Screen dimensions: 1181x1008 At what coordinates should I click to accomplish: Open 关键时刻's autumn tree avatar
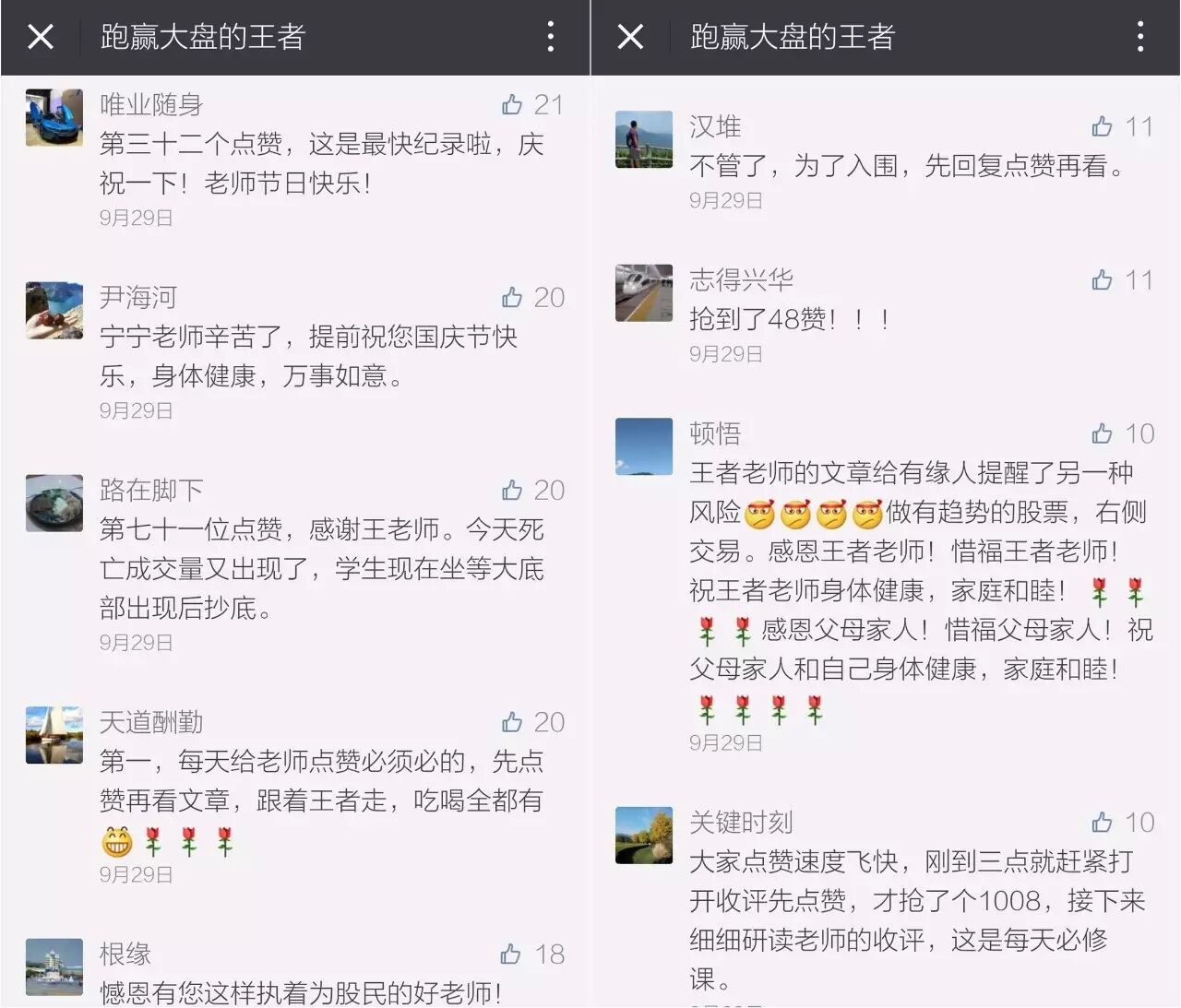pos(644,836)
